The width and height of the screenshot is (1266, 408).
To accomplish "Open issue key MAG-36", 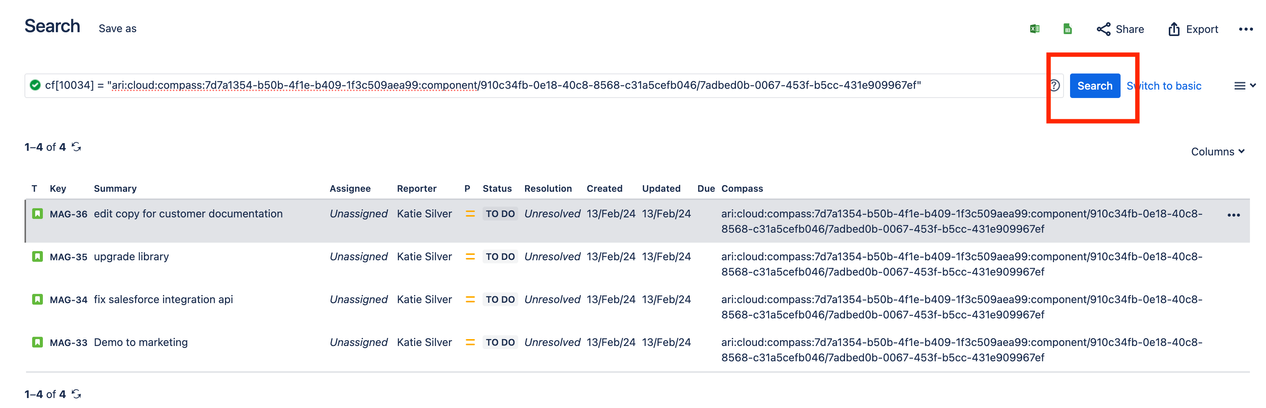I will pyautogui.click(x=69, y=214).
